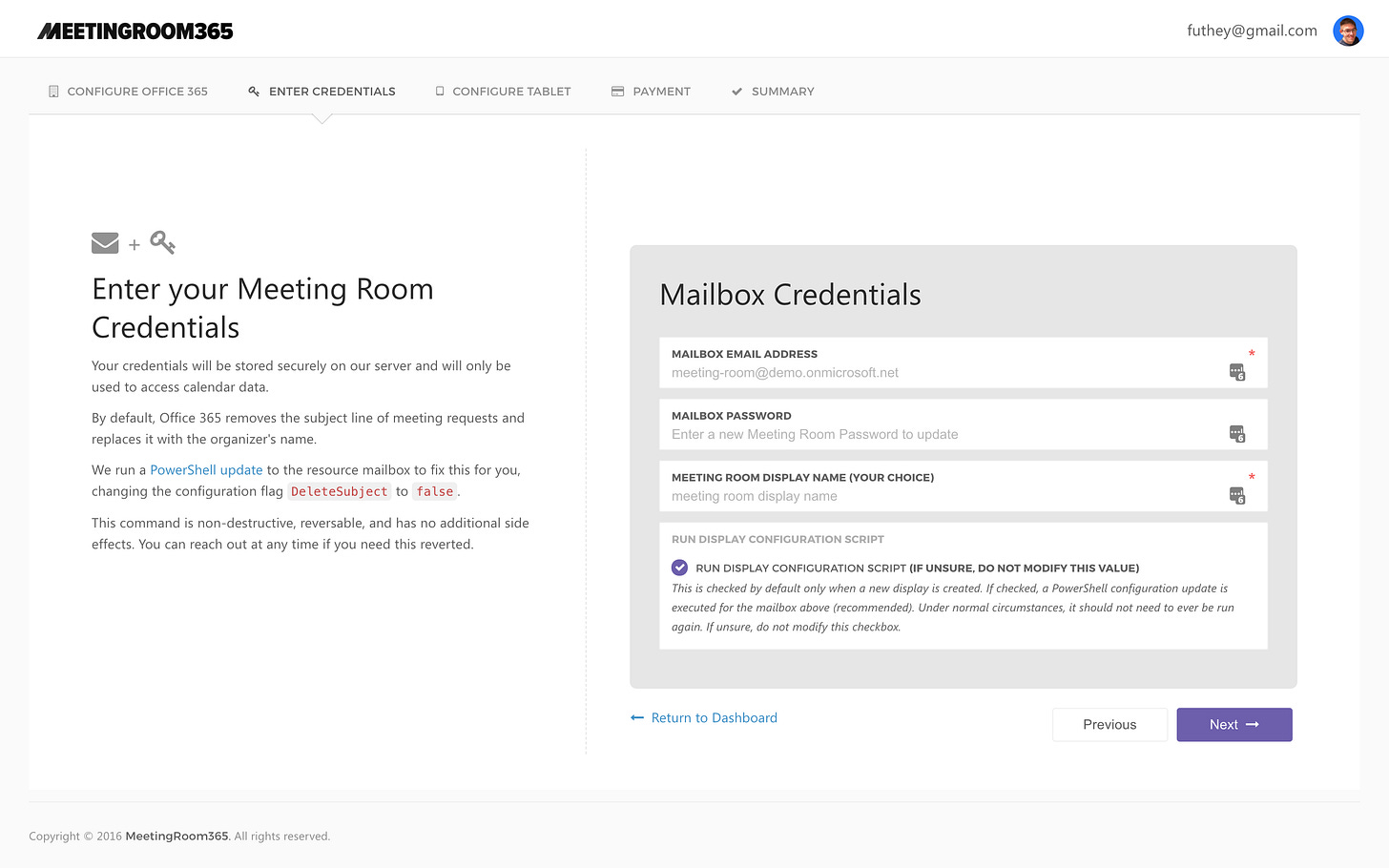Screen dimensions: 1389x868
Task: Click the Previous button
Action: (x=1109, y=725)
